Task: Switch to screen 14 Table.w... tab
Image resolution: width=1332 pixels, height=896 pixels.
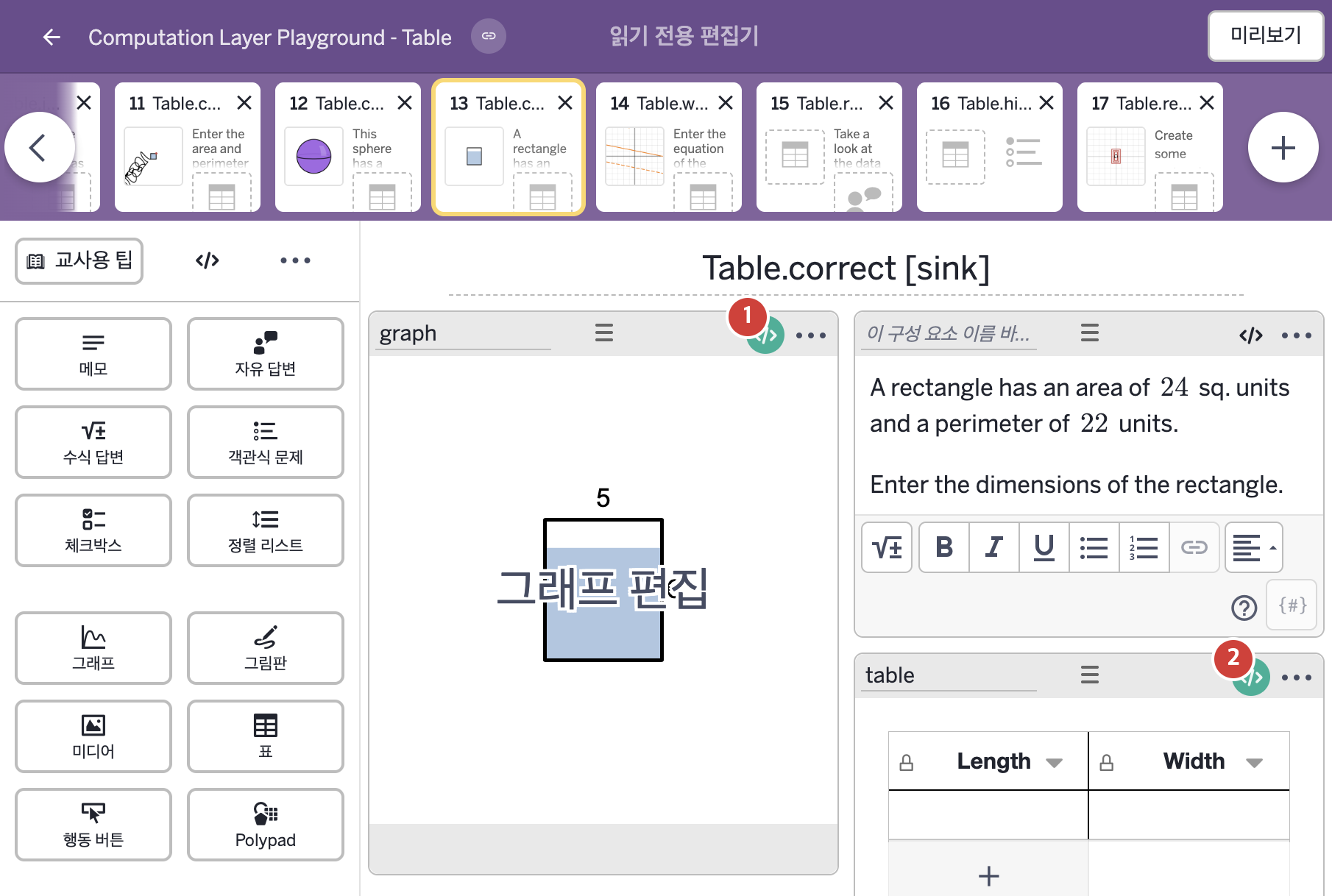Action: click(x=669, y=147)
